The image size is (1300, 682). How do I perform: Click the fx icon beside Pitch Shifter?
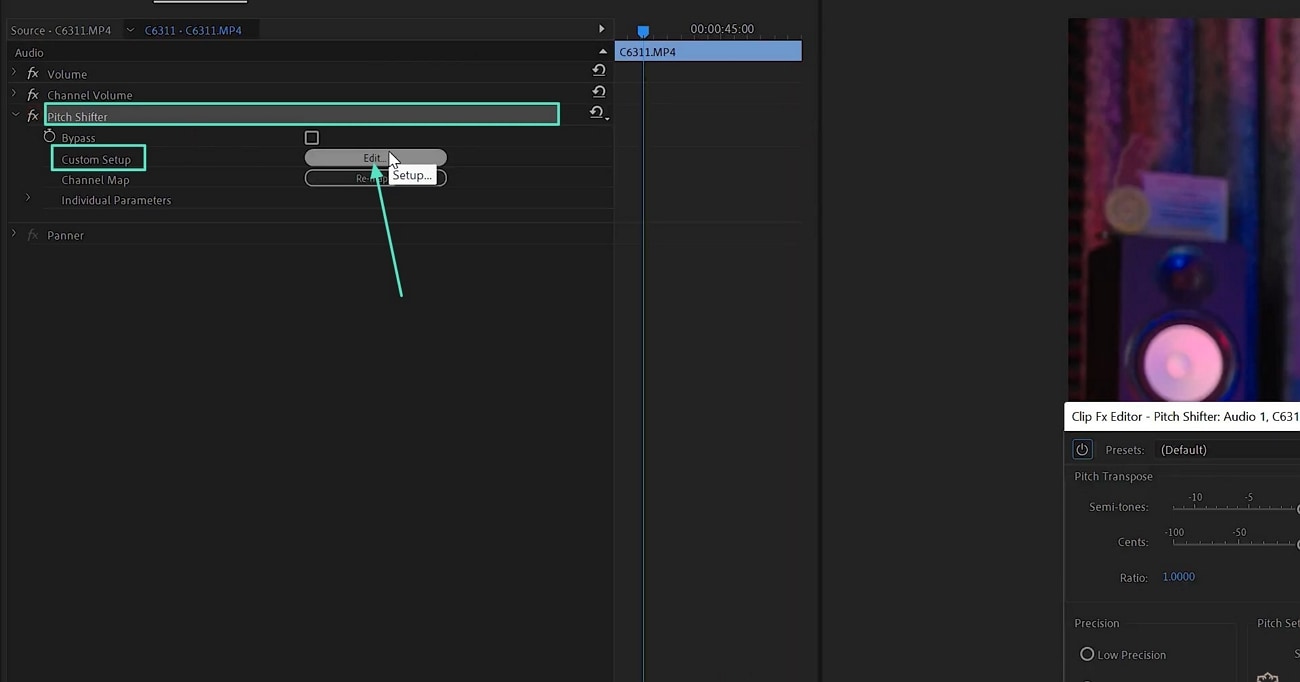[33, 115]
